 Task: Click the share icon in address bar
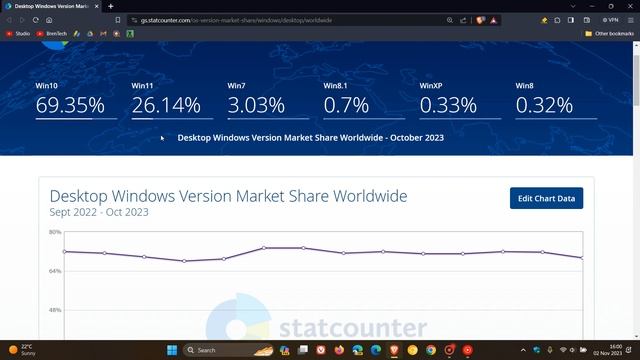point(463,20)
